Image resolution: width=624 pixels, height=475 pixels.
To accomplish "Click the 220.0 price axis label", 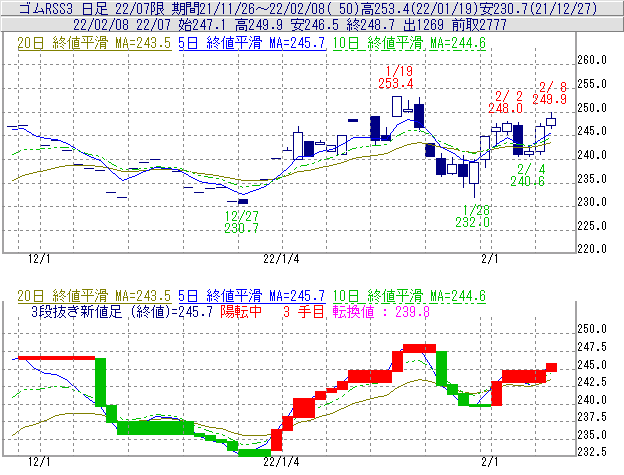I will point(592,249).
